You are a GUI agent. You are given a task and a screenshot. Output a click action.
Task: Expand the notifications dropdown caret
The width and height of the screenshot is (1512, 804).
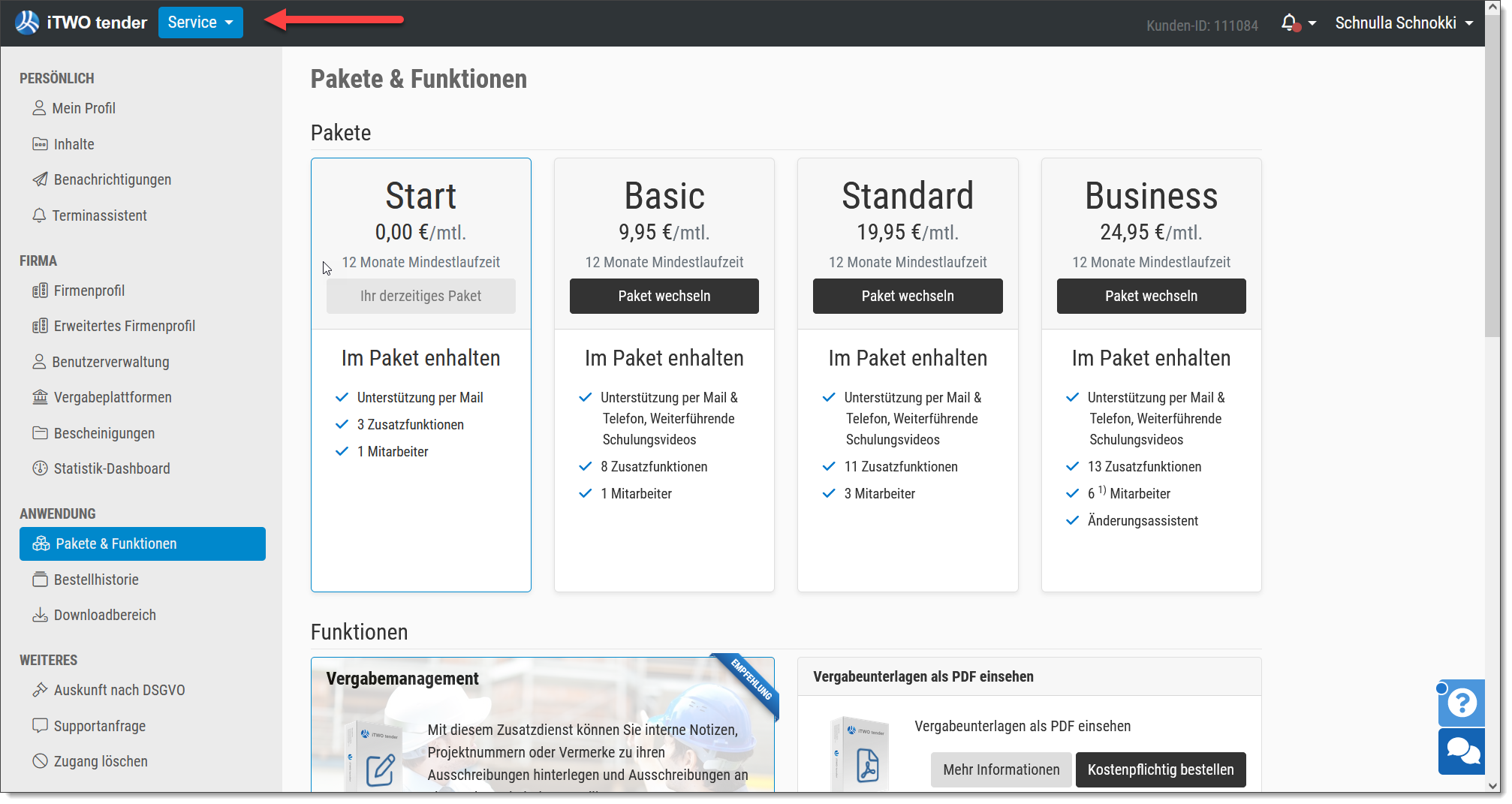pyautogui.click(x=1312, y=23)
